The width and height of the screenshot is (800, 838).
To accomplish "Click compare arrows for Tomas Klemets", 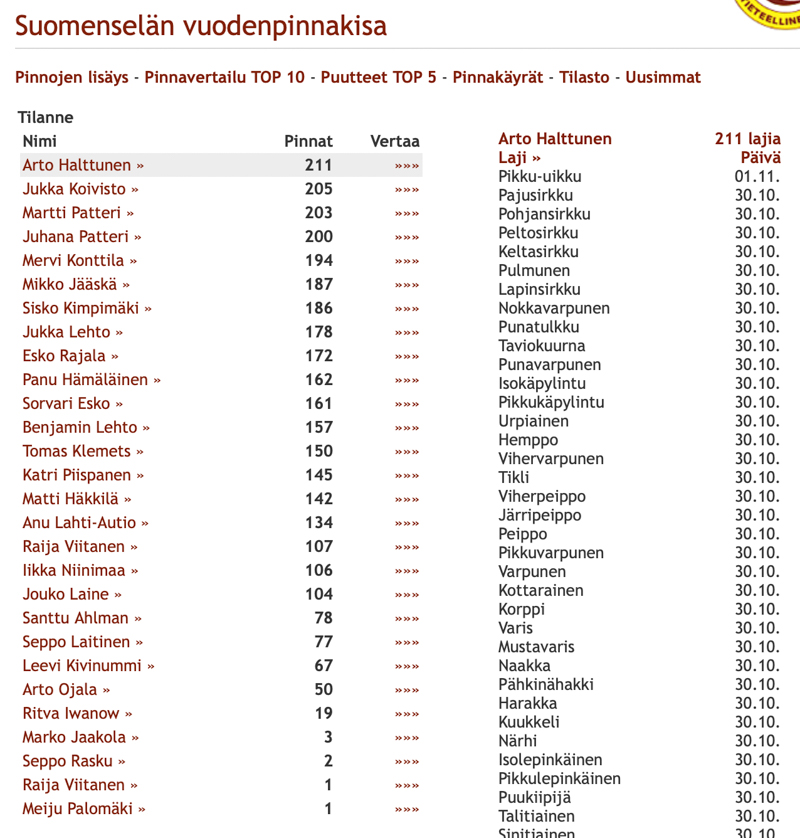I will click(406, 452).
